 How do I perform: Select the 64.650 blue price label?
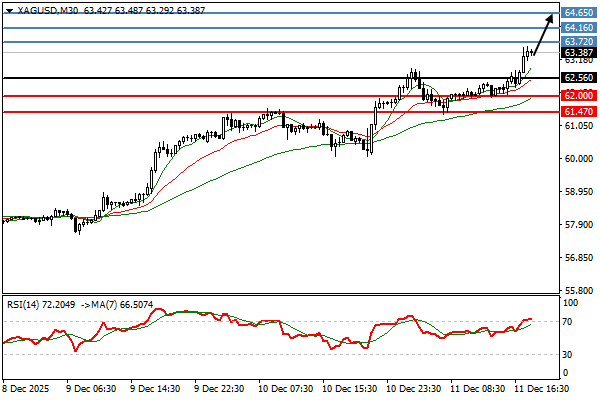[578, 13]
